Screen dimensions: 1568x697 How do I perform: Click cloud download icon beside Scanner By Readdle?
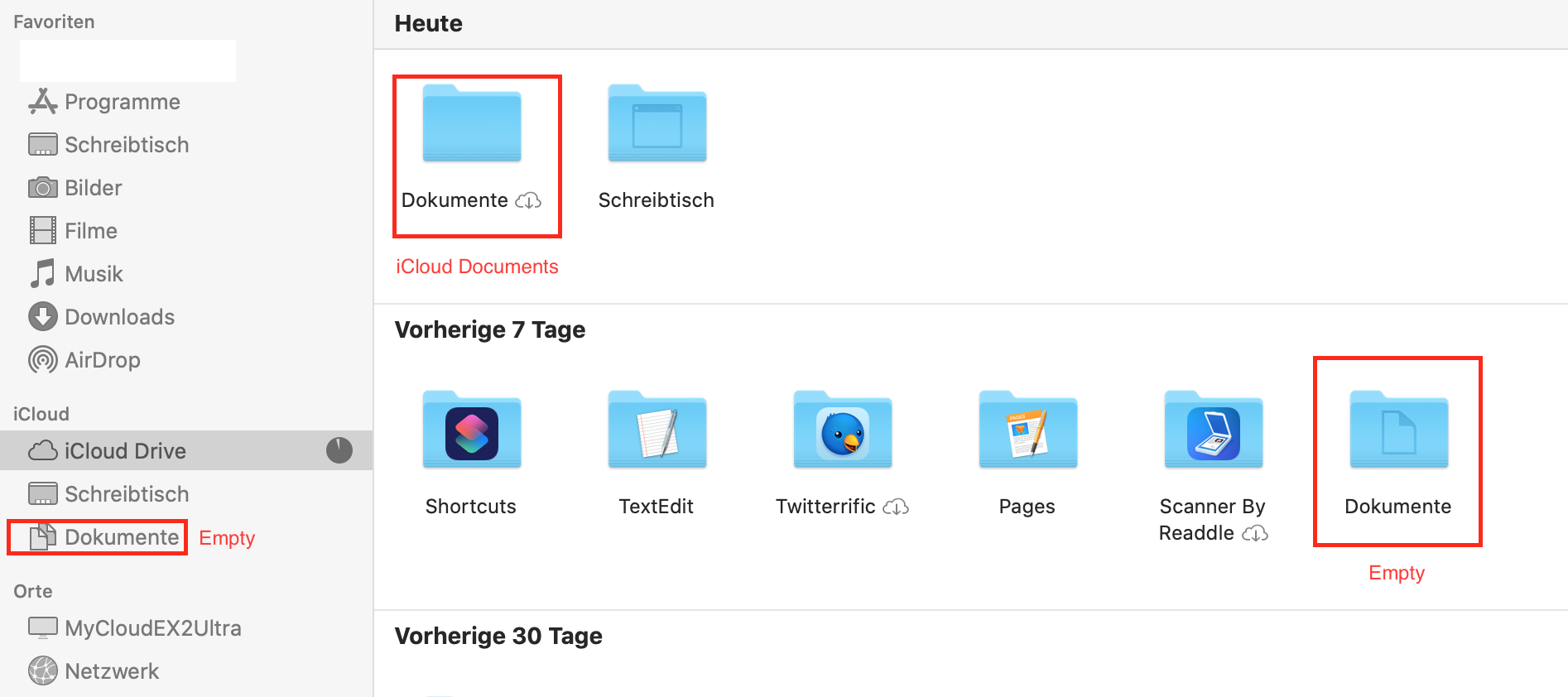coord(1255,534)
